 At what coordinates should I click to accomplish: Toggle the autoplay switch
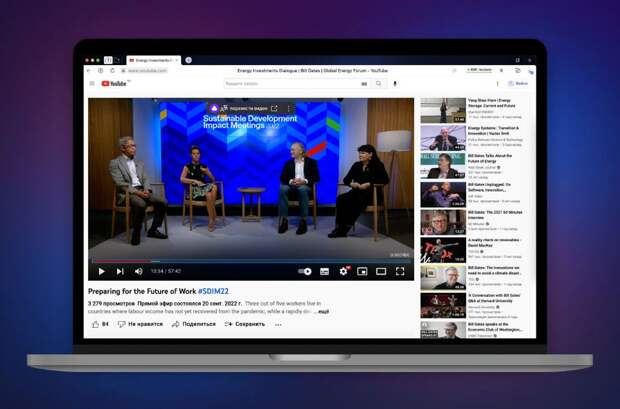pos(305,271)
